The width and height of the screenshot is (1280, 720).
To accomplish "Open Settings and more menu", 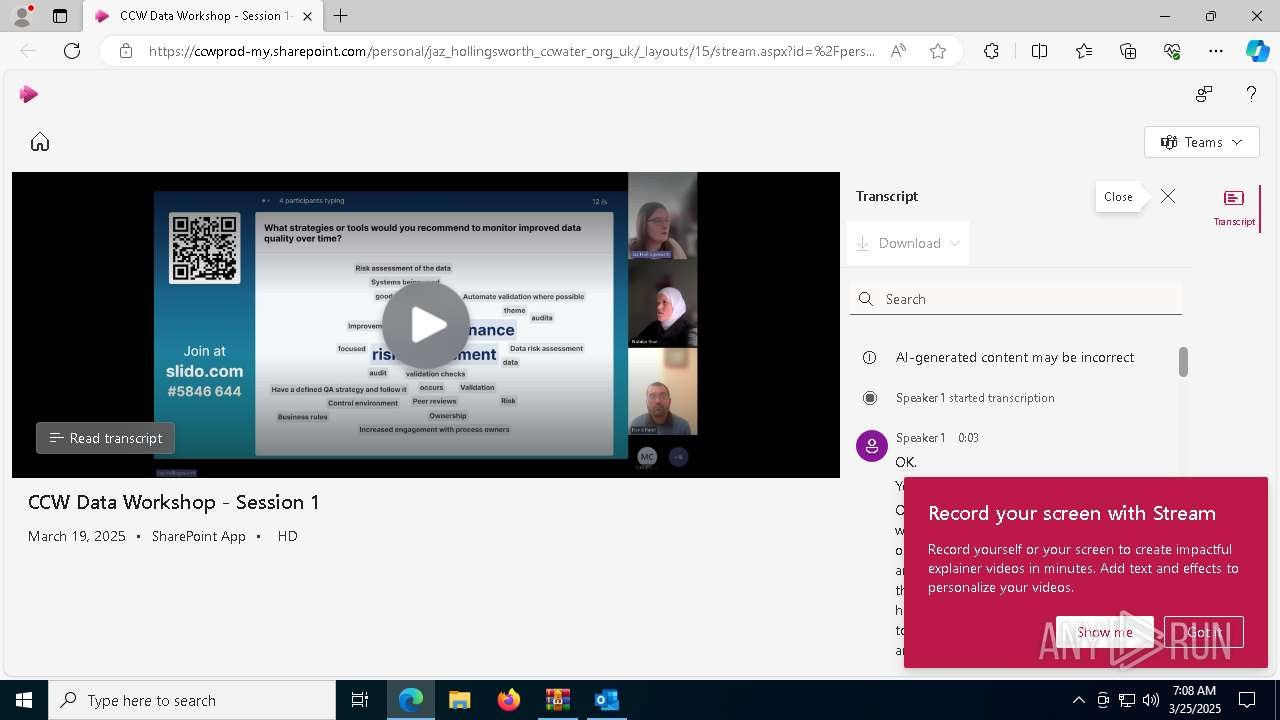I will [x=1216, y=51].
